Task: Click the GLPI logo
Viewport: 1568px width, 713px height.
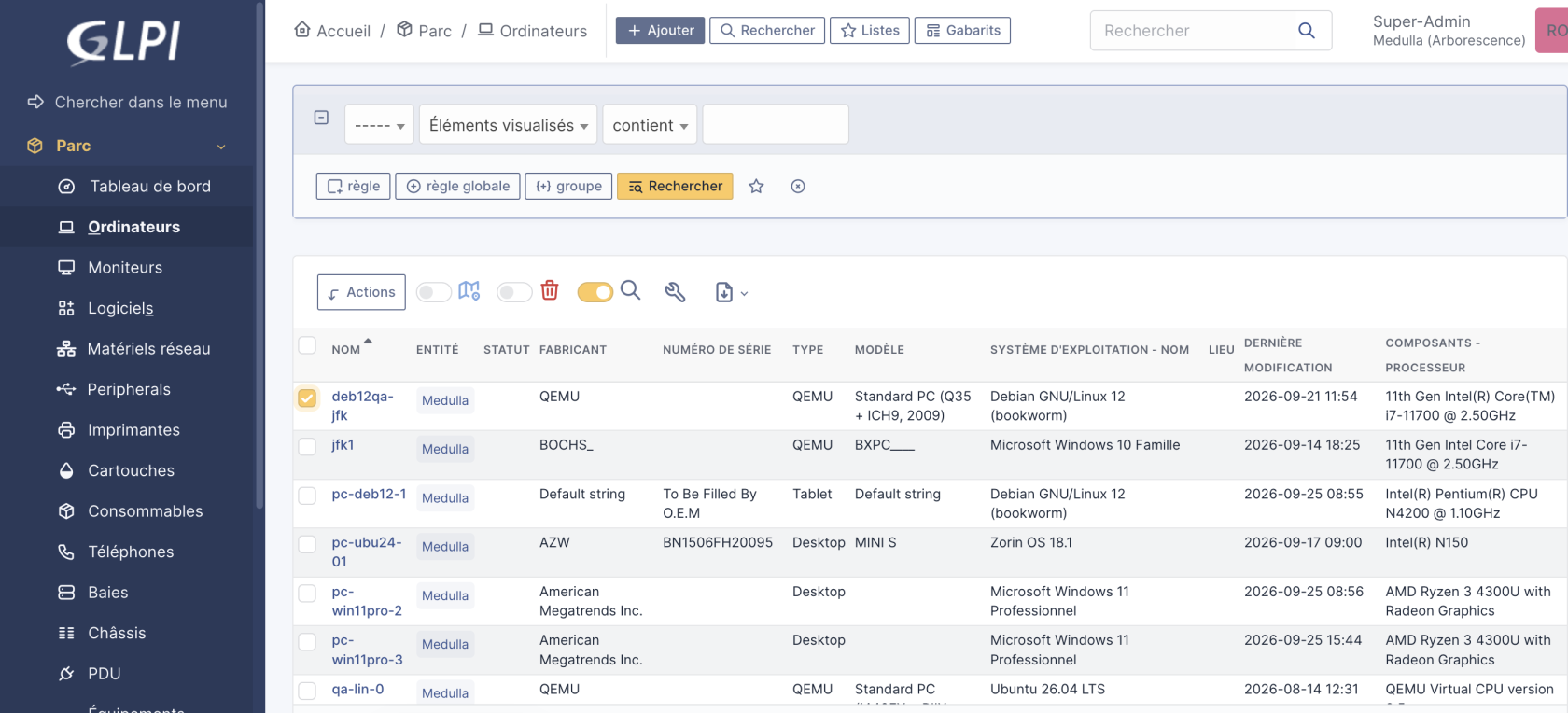Action: click(x=124, y=42)
